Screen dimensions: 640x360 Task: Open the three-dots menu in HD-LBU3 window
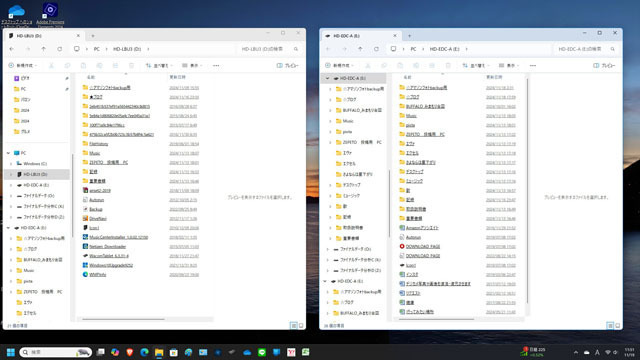pos(216,65)
